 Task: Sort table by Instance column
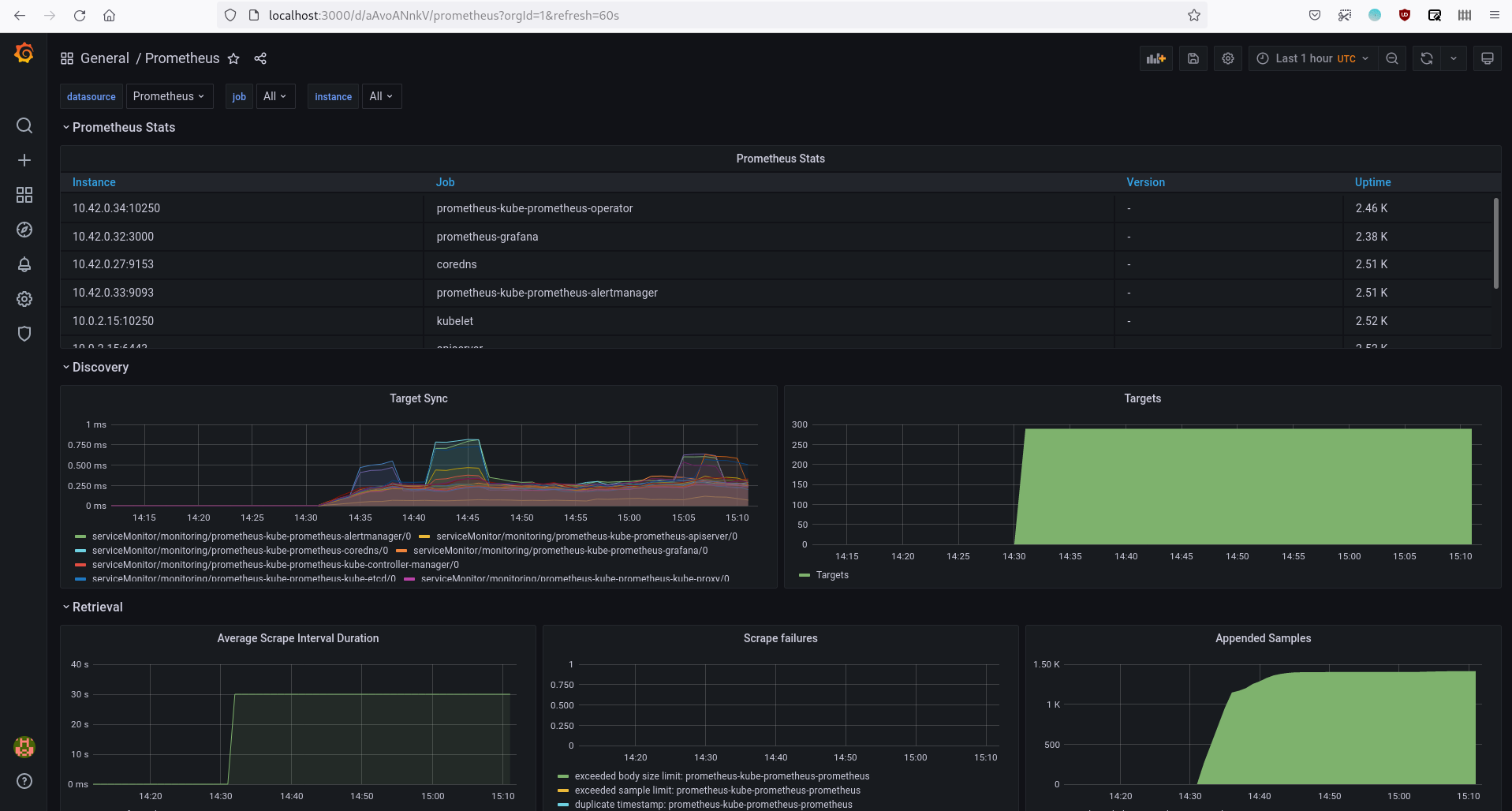point(94,182)
